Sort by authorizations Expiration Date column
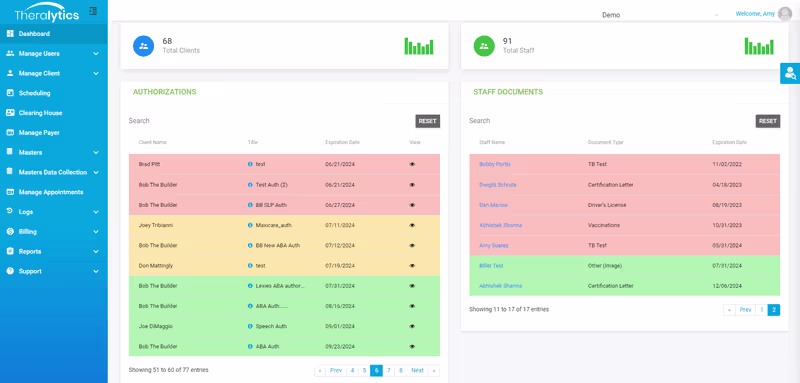Screen dimensions: 800x383 342,142
